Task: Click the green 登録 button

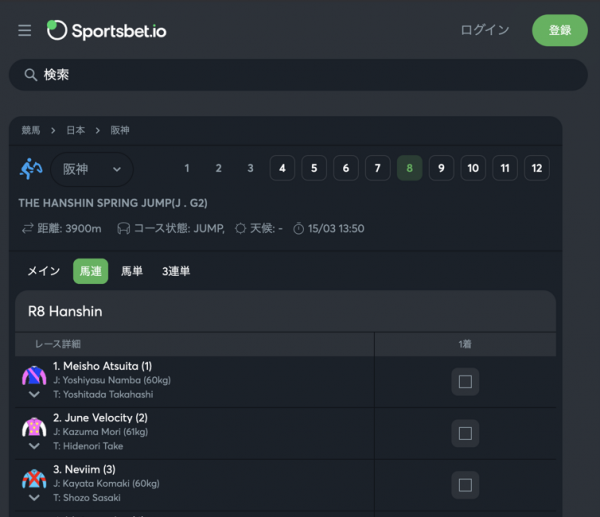Action: (x=560, y=30)
